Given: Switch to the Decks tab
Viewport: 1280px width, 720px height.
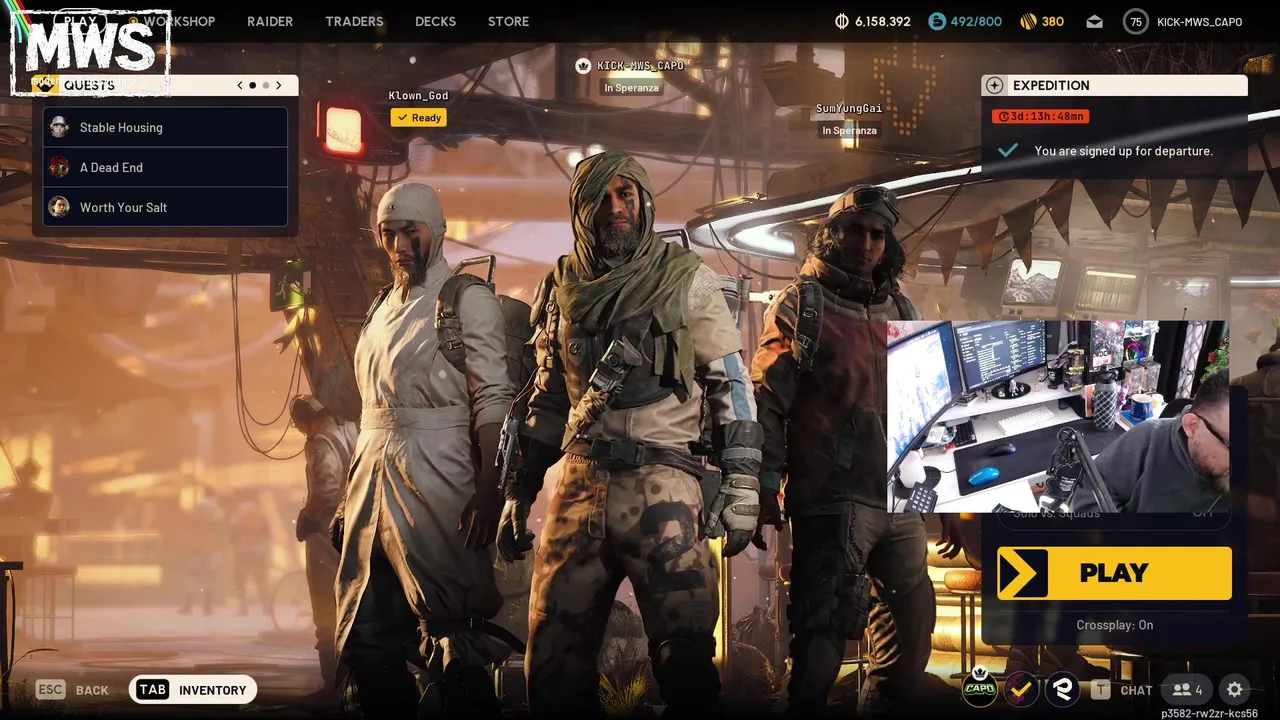Looking at the screenshot, I should pos(435,21).
